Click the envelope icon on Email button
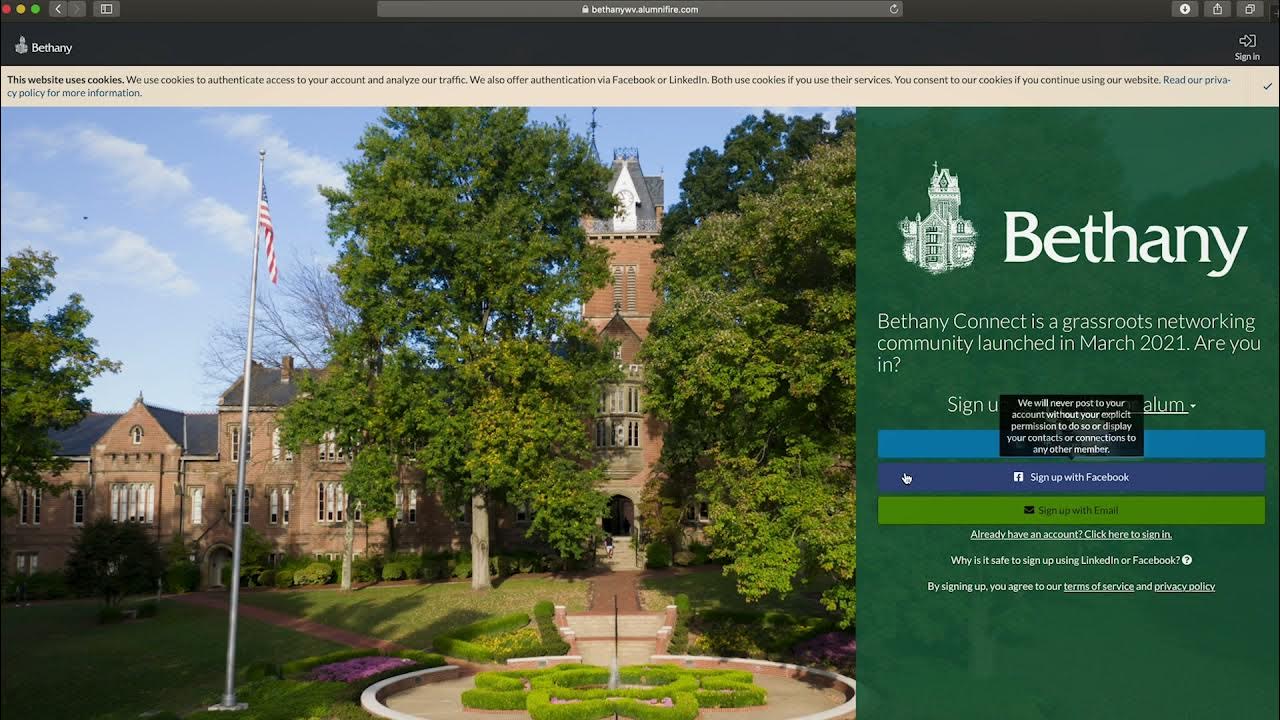1280x720 pixels. coord(1029,510)
